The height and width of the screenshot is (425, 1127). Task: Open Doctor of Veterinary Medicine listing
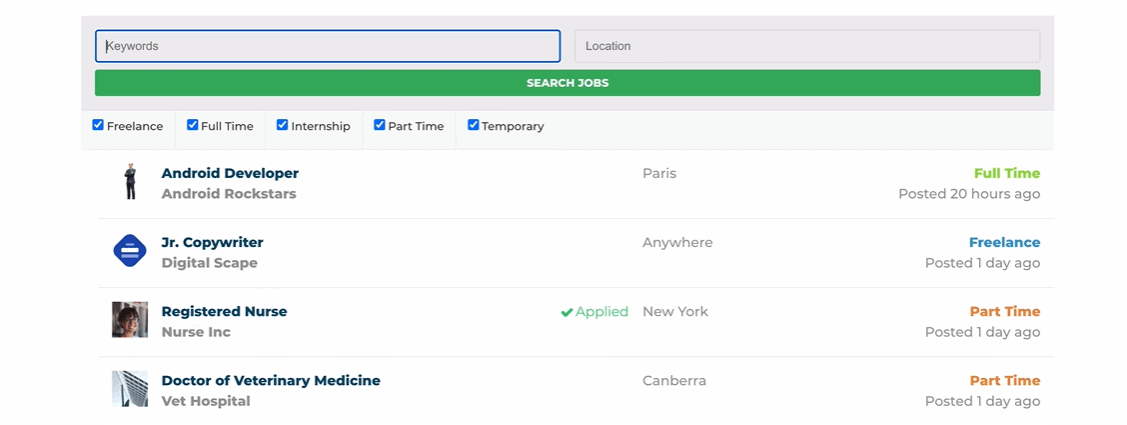coord(271,380)
